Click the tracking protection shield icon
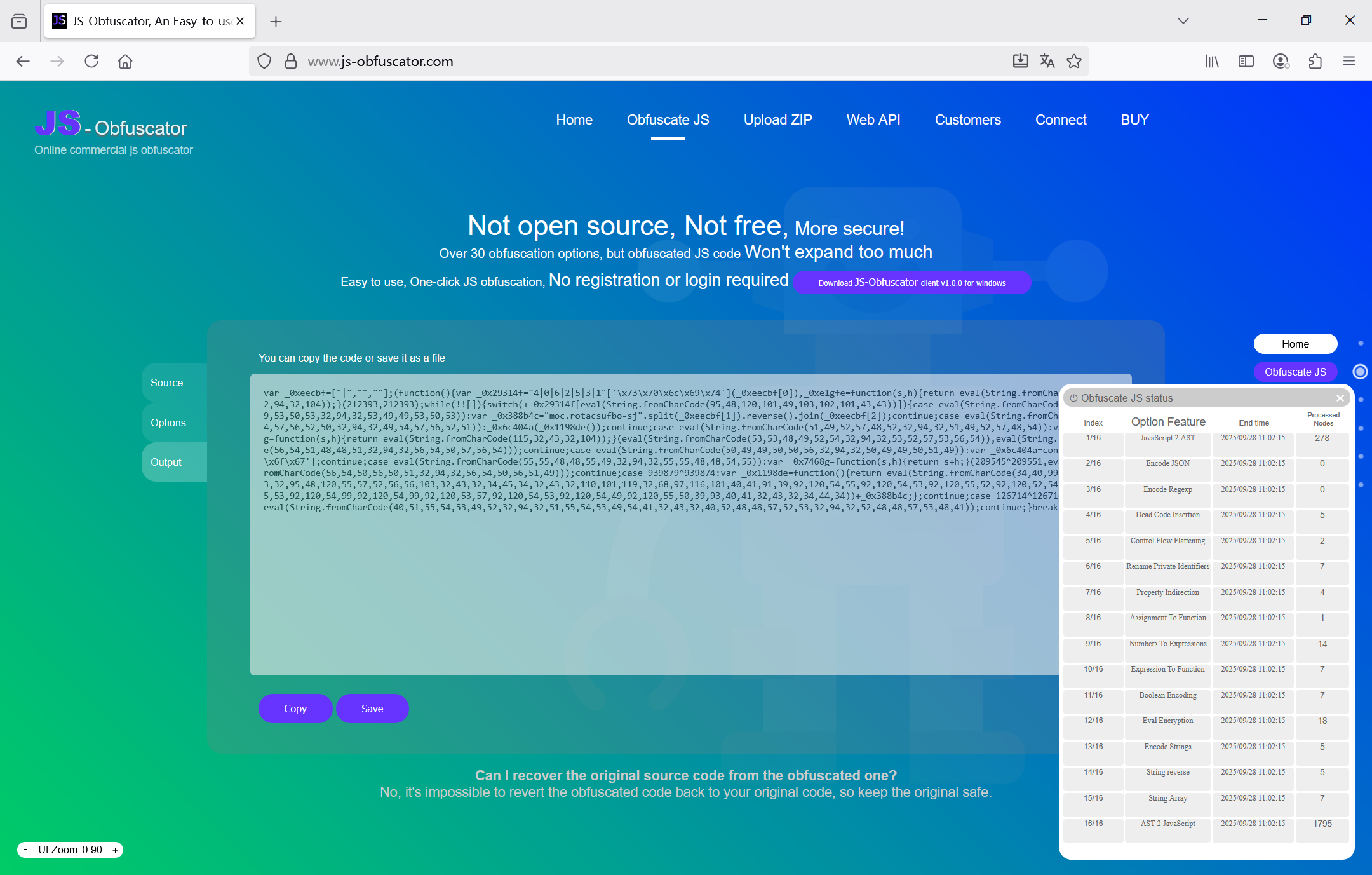The width and height of the screenshot is (1372, 875). (x=264, y=61)
